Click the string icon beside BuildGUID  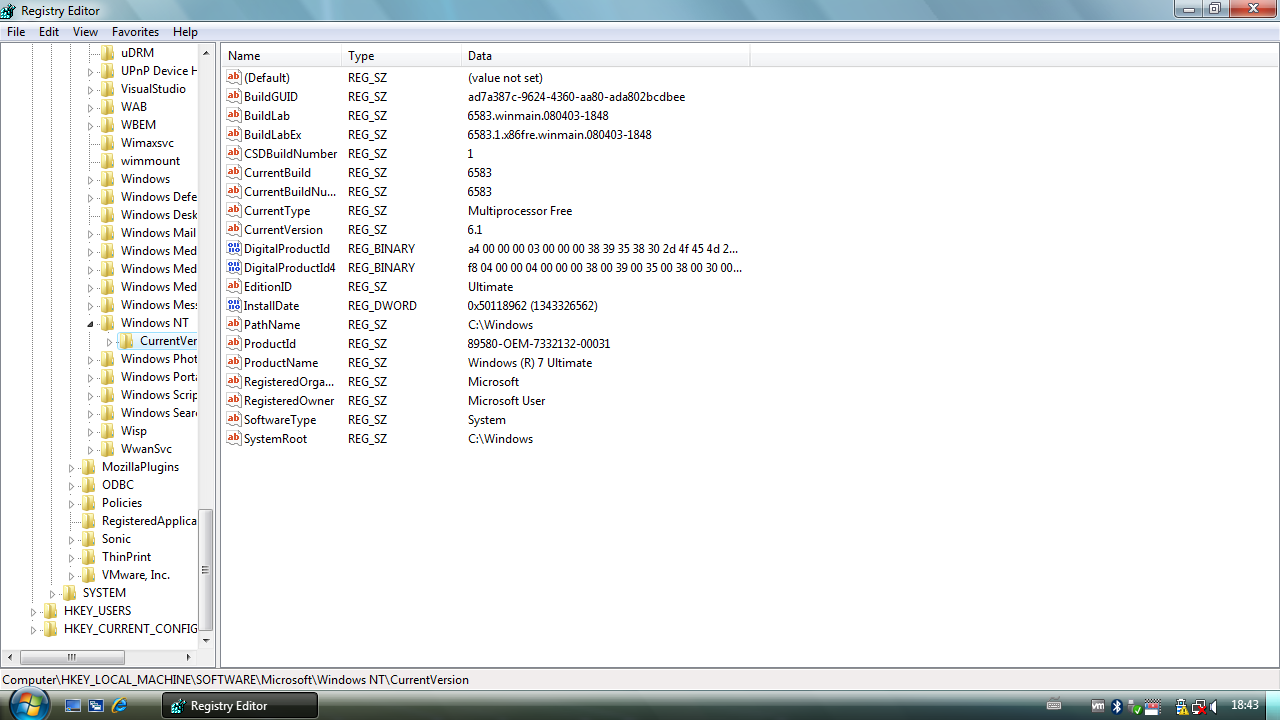pyautogui.click(x=234, y=97)
